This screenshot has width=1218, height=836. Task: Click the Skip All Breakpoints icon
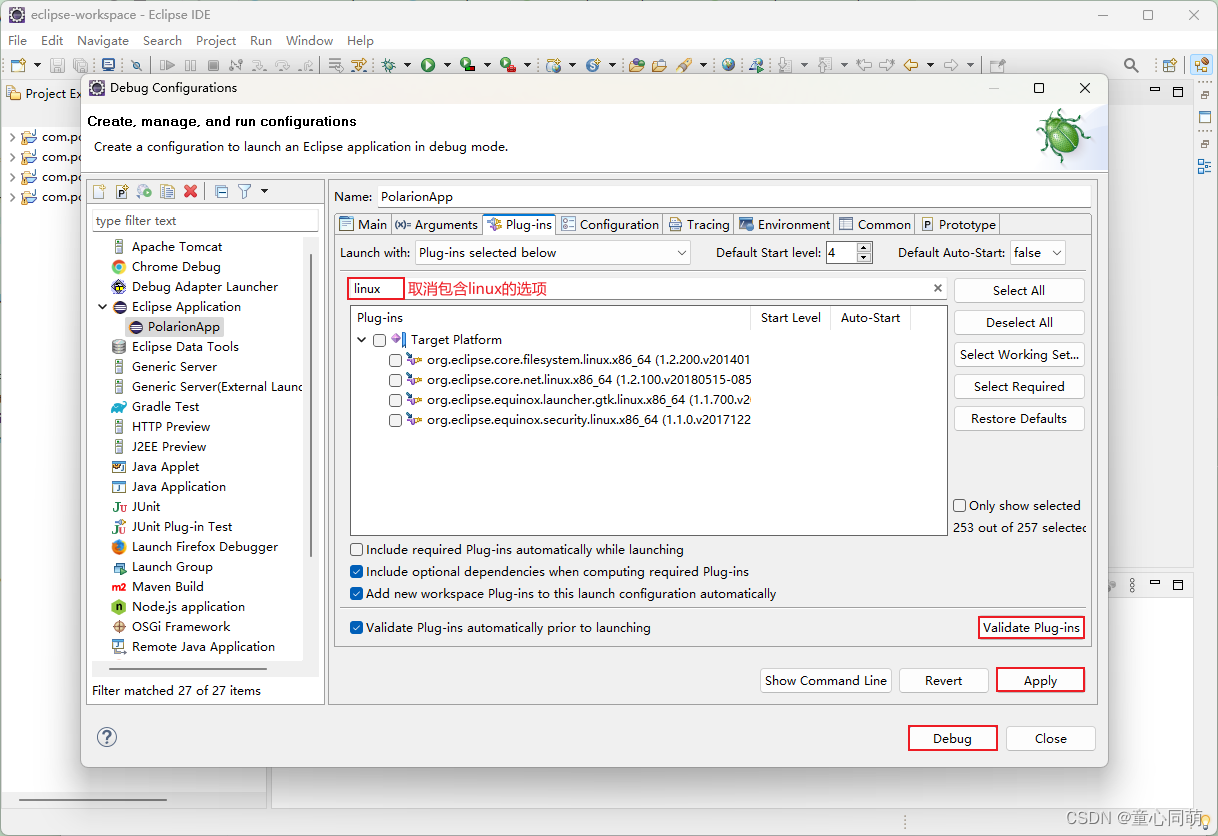pos(136,65)
